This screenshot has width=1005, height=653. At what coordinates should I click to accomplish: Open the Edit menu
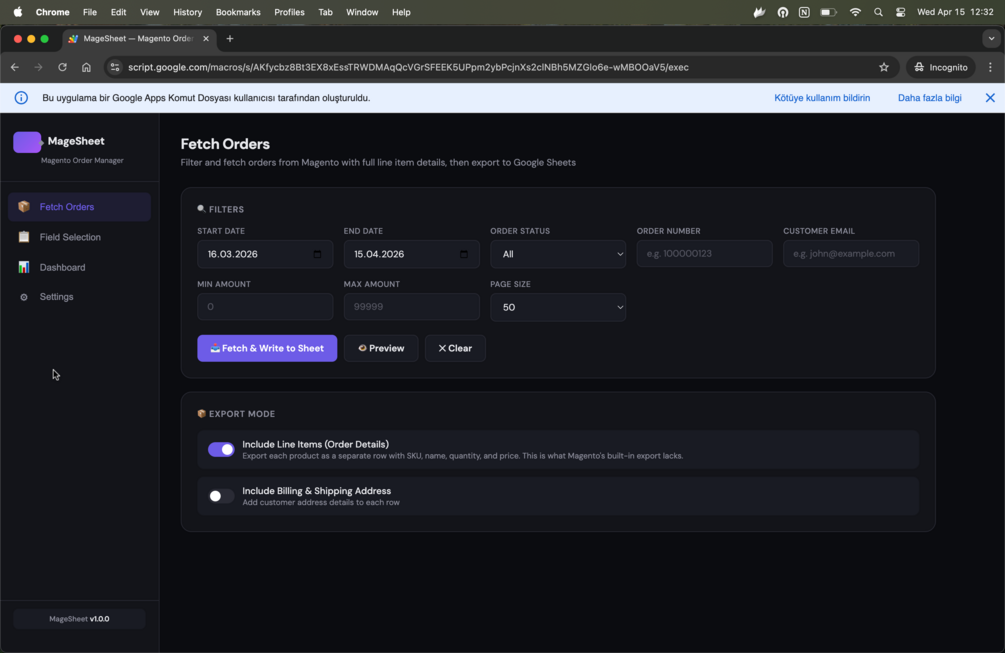119,12
